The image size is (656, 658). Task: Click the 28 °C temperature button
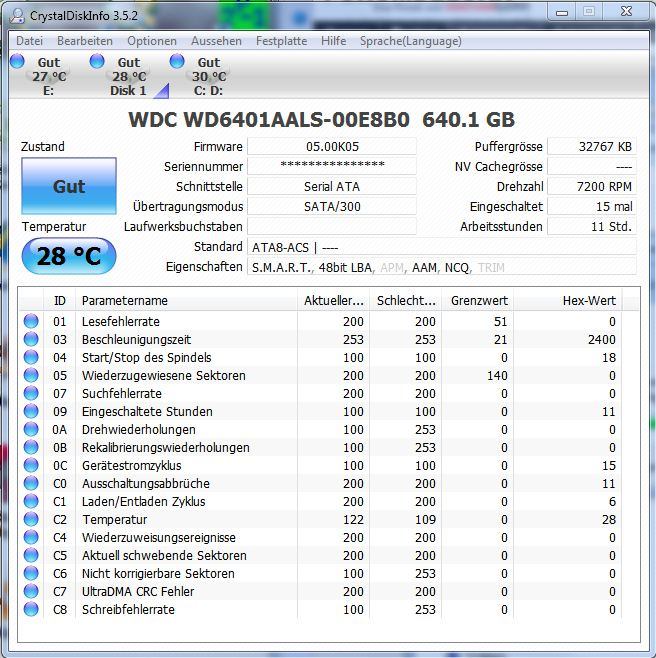69,256
